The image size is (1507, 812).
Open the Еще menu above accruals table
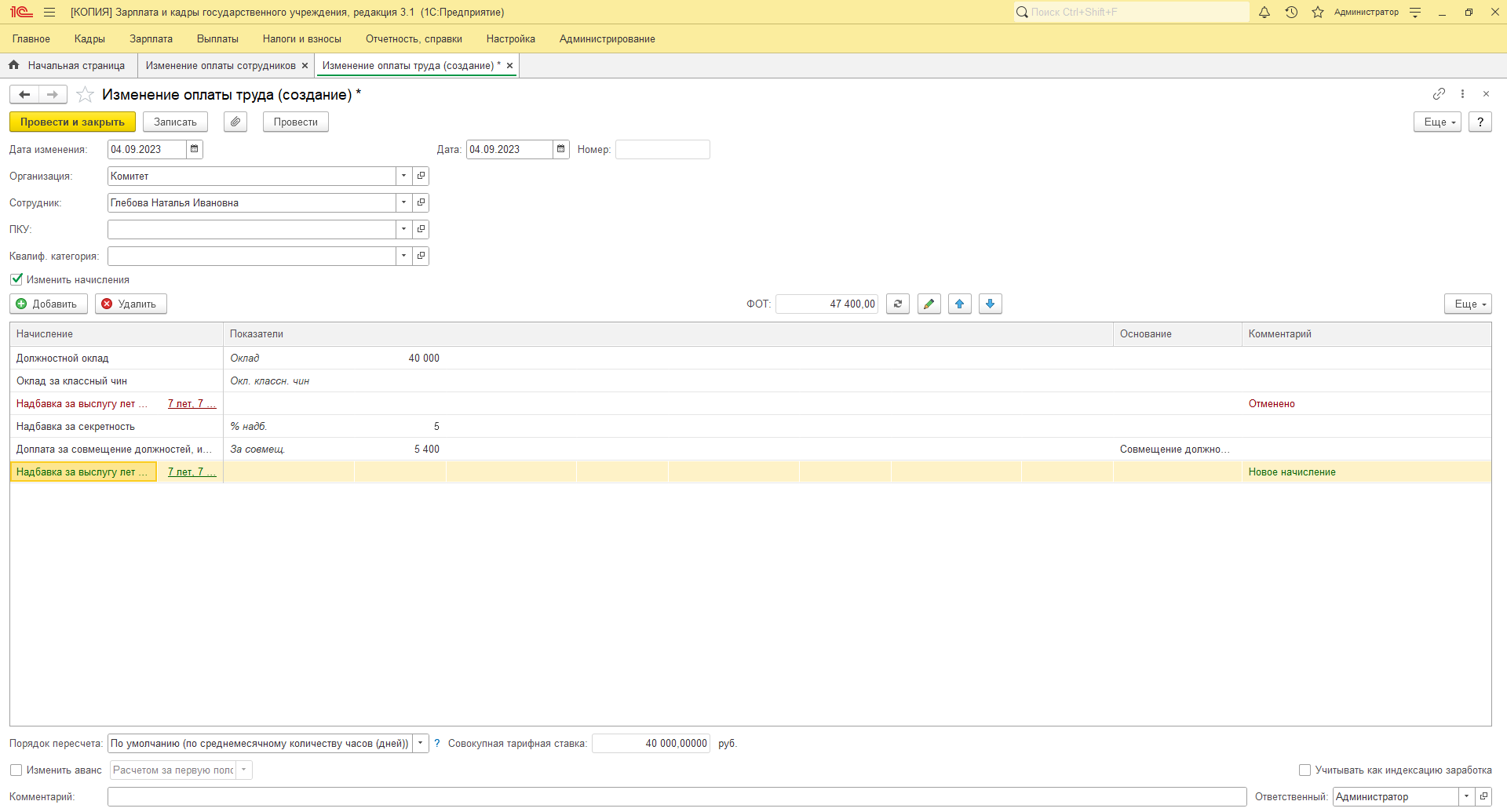(1468, 304)
